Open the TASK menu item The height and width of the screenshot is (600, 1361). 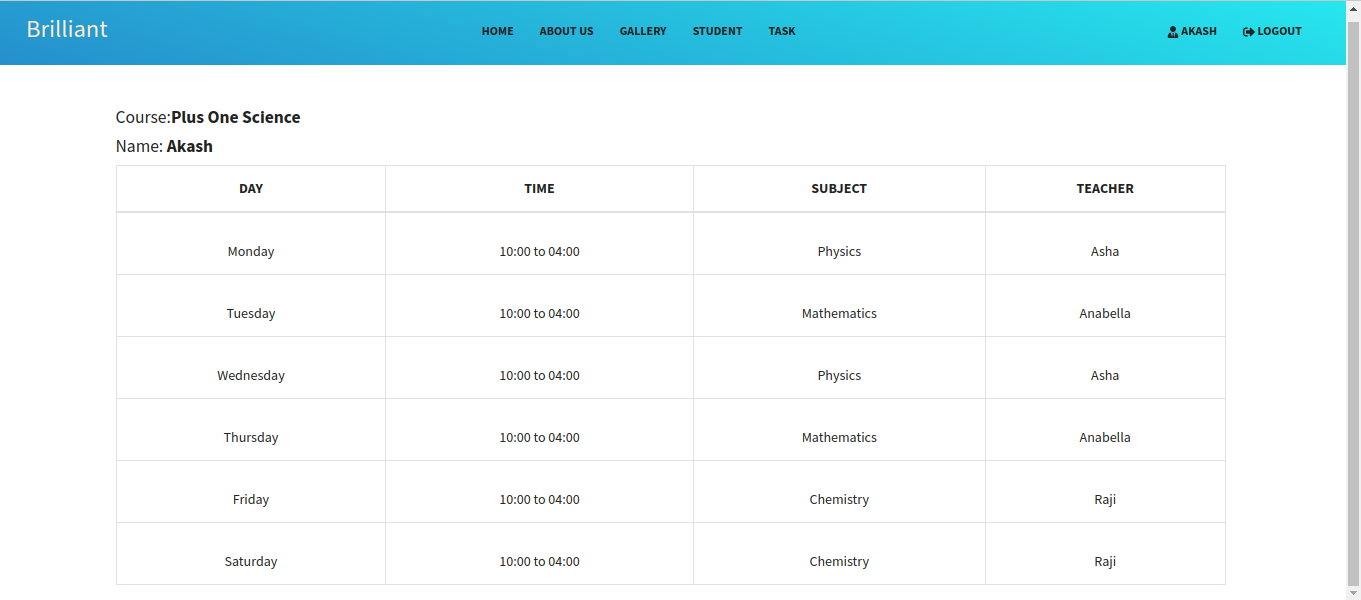(782, 31)
